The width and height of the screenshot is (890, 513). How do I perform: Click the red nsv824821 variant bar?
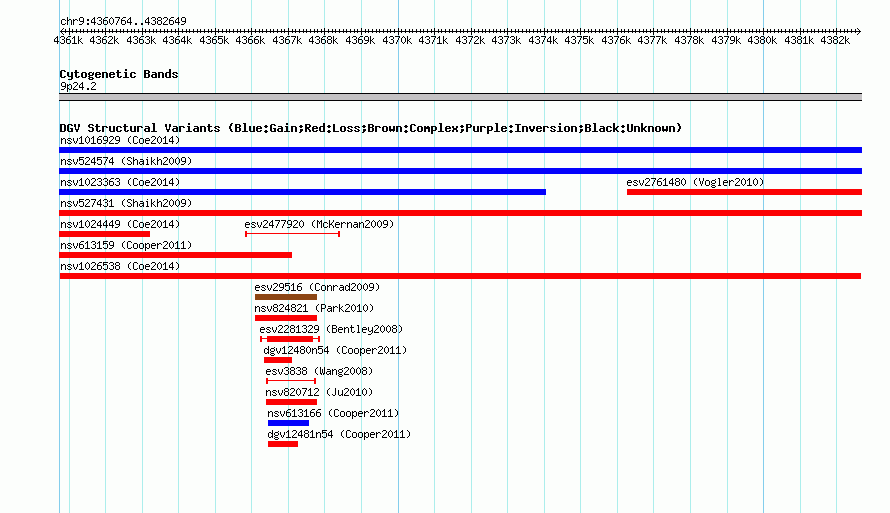click(286, 318)
